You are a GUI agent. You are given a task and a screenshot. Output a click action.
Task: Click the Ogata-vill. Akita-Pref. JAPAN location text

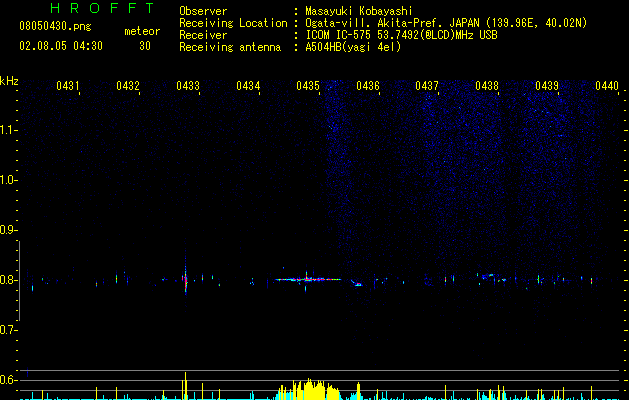tap(446, 23)
